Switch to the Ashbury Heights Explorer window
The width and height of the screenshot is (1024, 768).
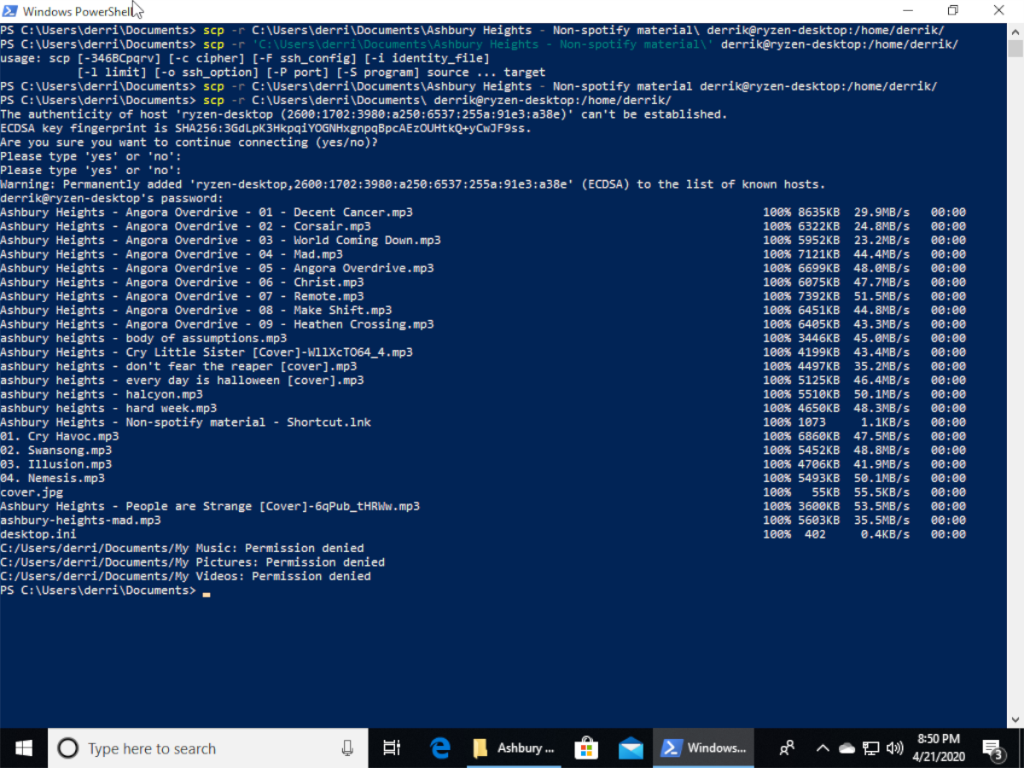pos(513,748)
